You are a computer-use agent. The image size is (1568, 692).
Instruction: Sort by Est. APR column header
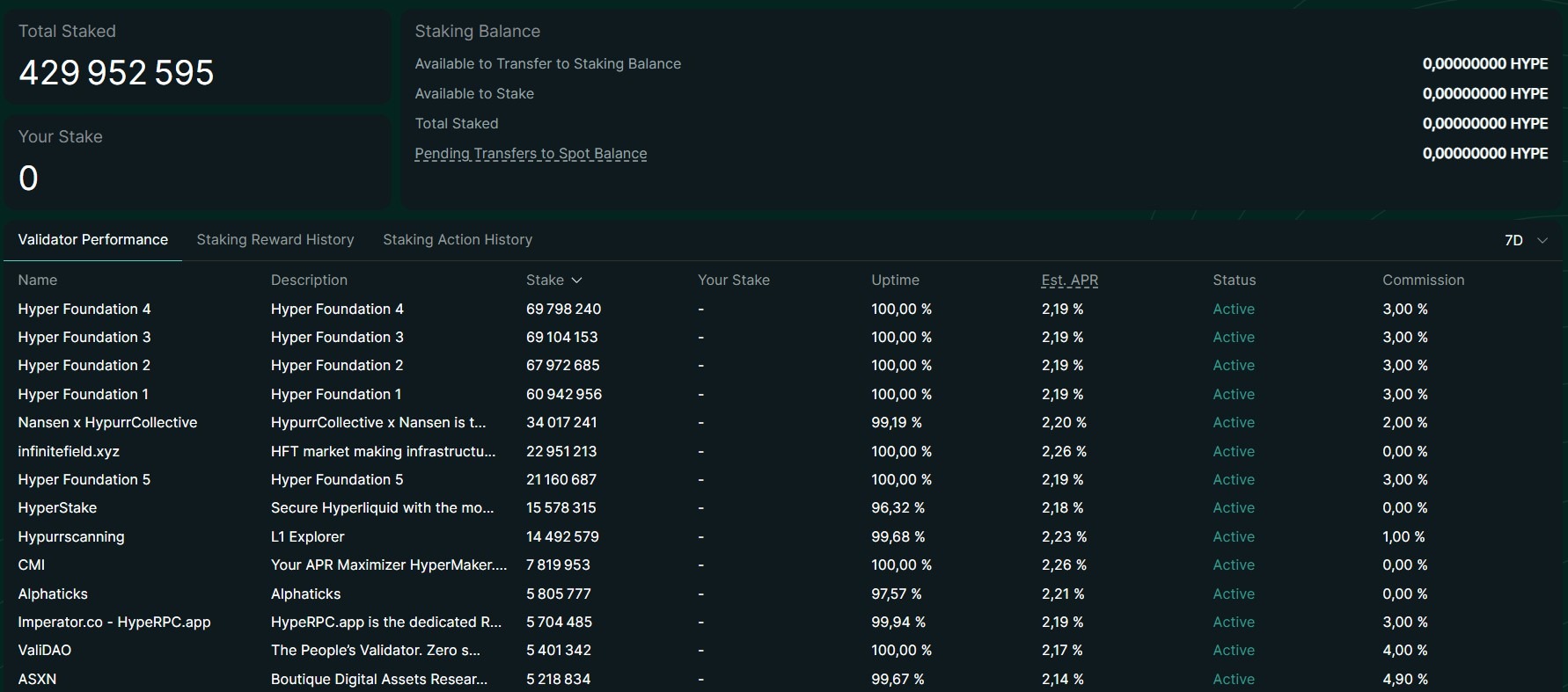pos(1070,280)
